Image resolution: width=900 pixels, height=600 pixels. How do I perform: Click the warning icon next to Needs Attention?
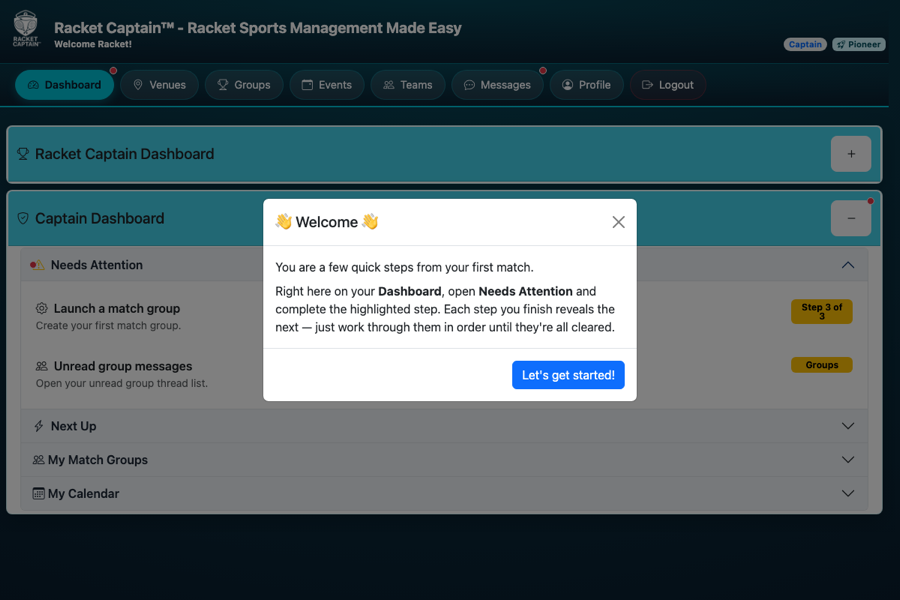pos(37,265)
